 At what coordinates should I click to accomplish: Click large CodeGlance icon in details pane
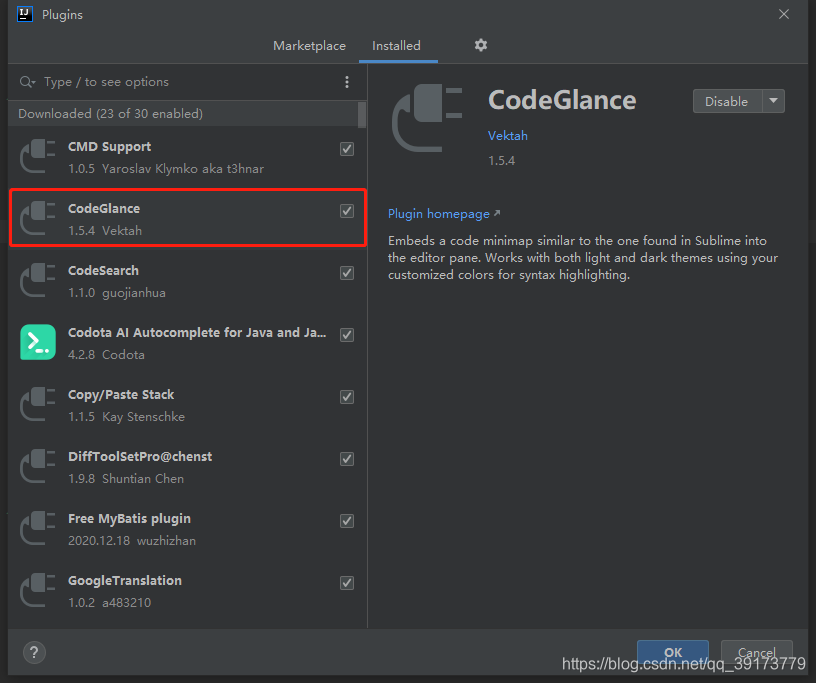[427, 118]
